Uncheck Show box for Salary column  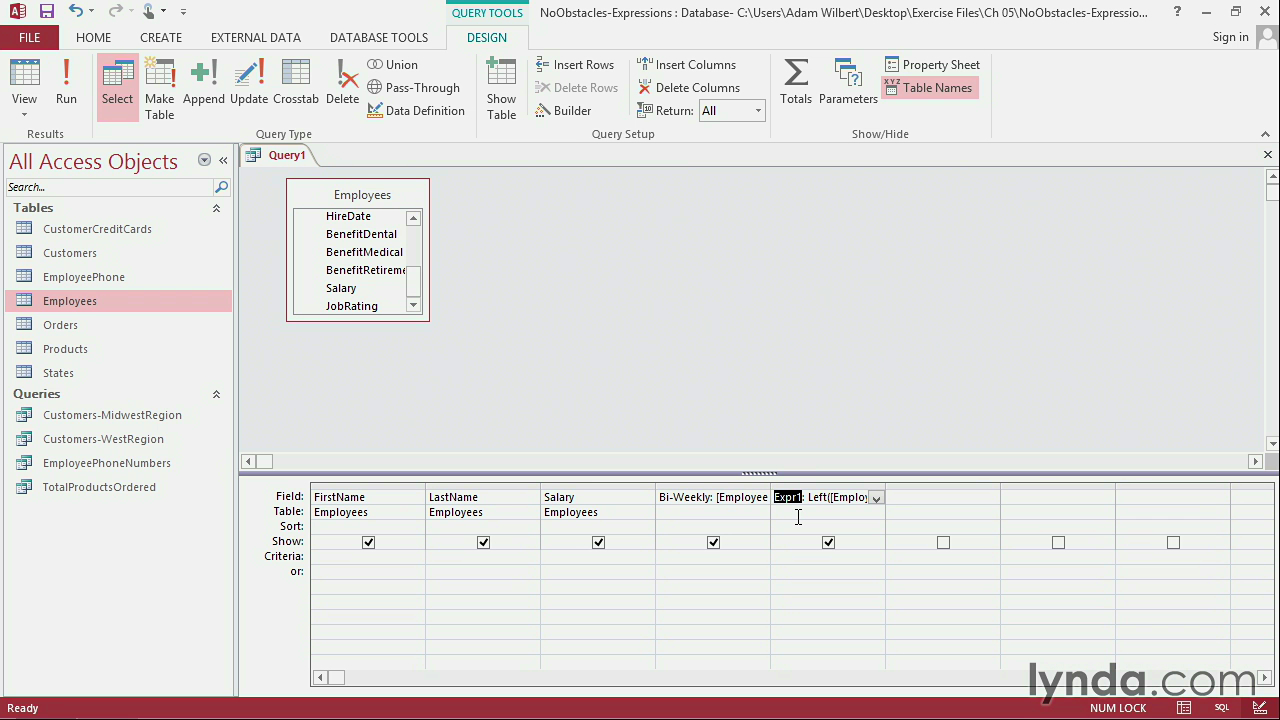pos(598,542)
